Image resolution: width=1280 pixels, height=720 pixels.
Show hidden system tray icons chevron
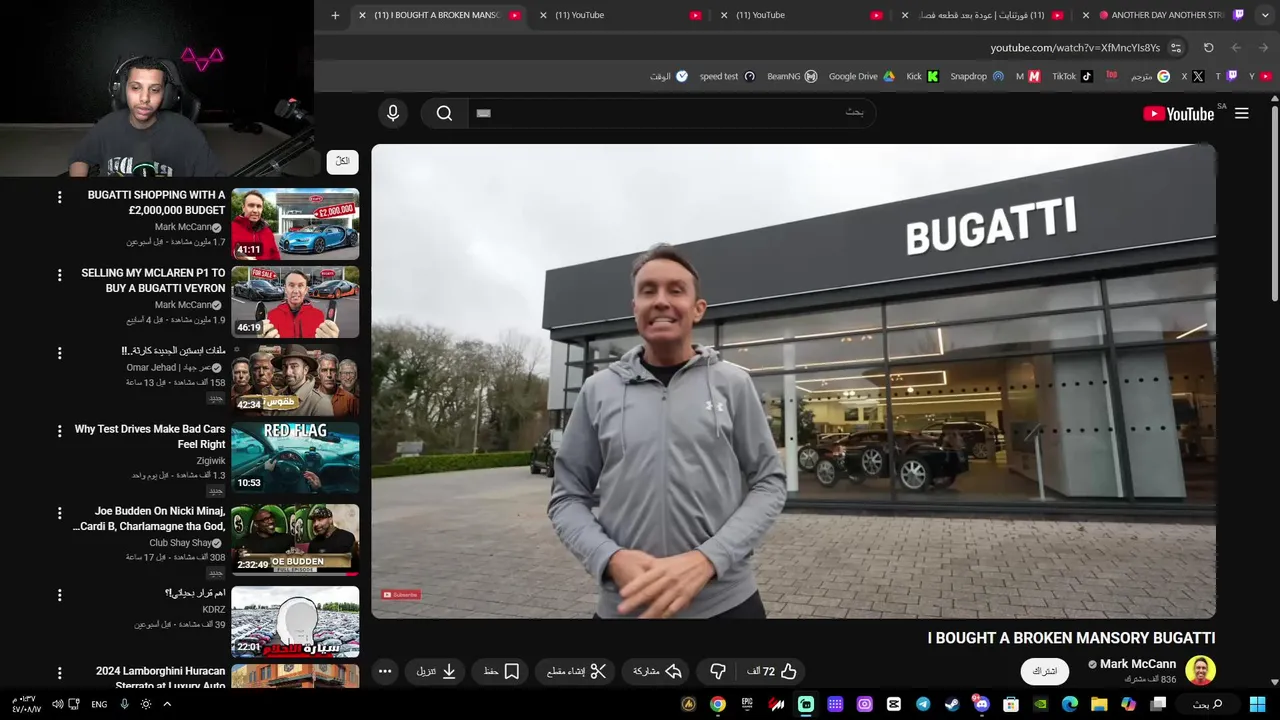[x=167, y=704]
